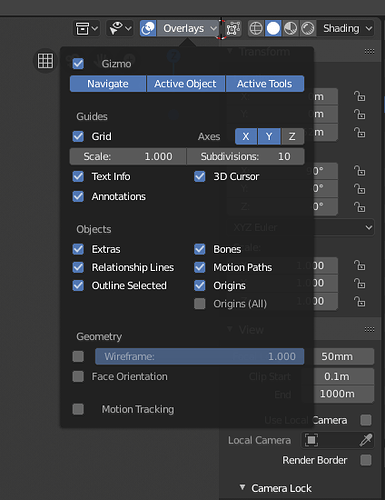Click the Clip Start 0.1m field

click(x=338, y=376)
